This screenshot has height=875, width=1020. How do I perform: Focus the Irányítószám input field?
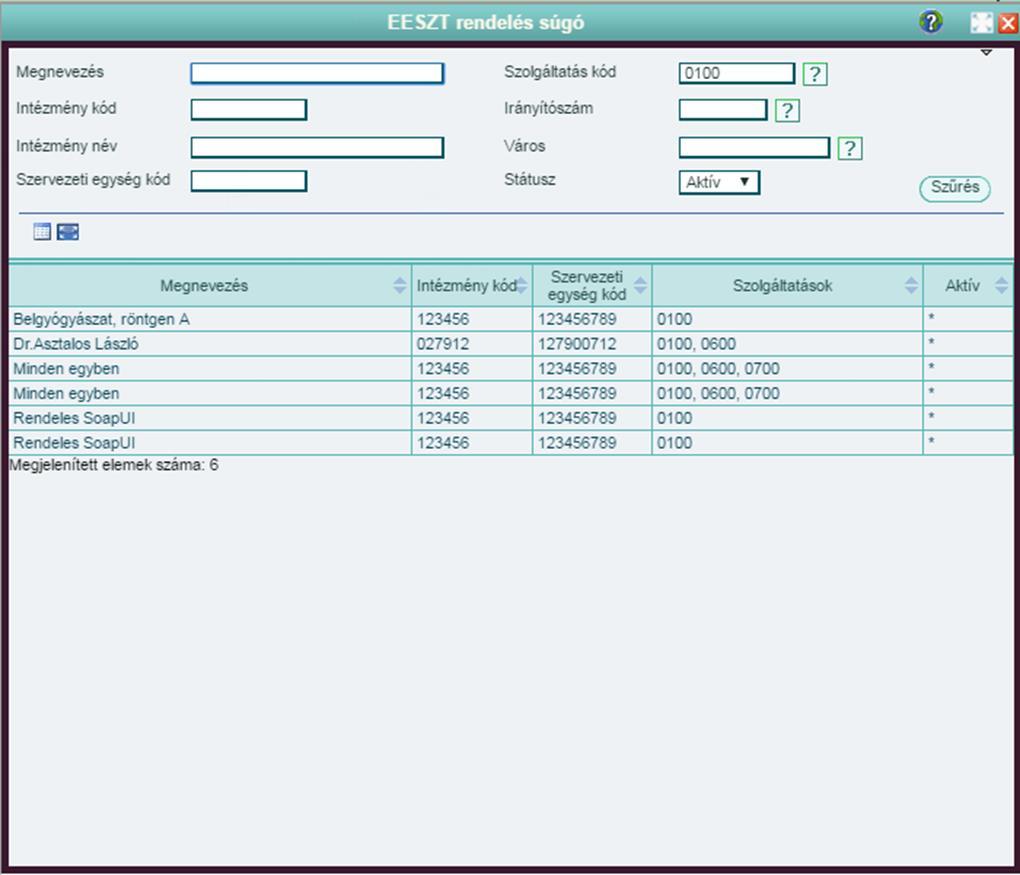click(723, 109)
